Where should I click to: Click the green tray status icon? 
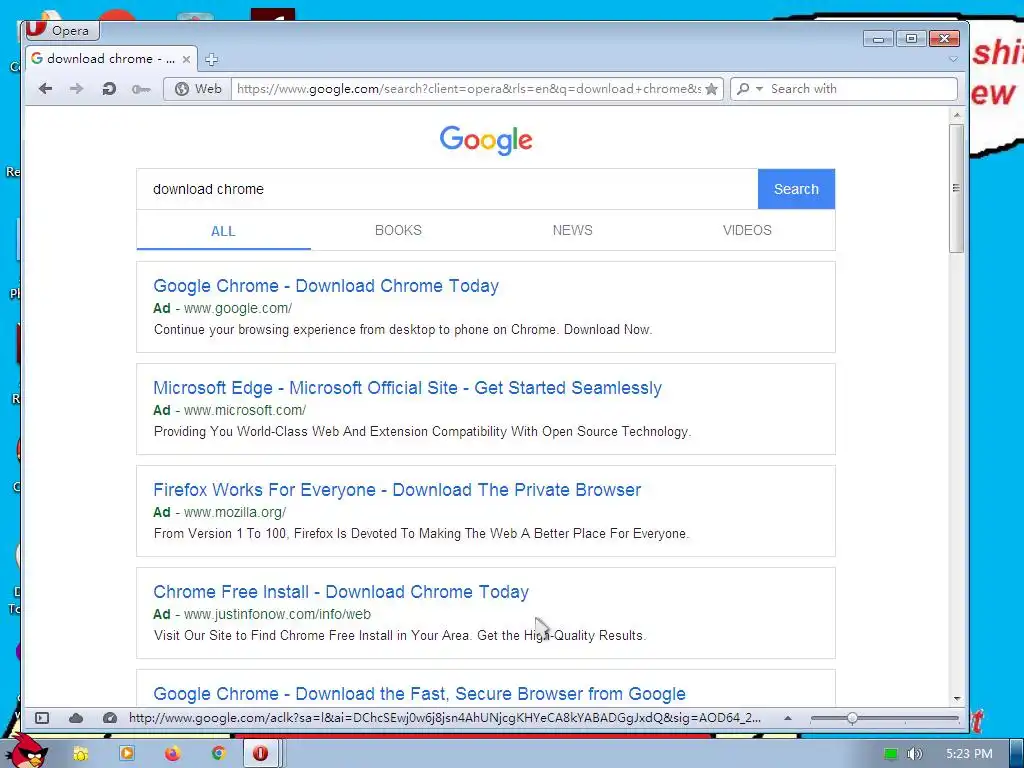[891, 754]
